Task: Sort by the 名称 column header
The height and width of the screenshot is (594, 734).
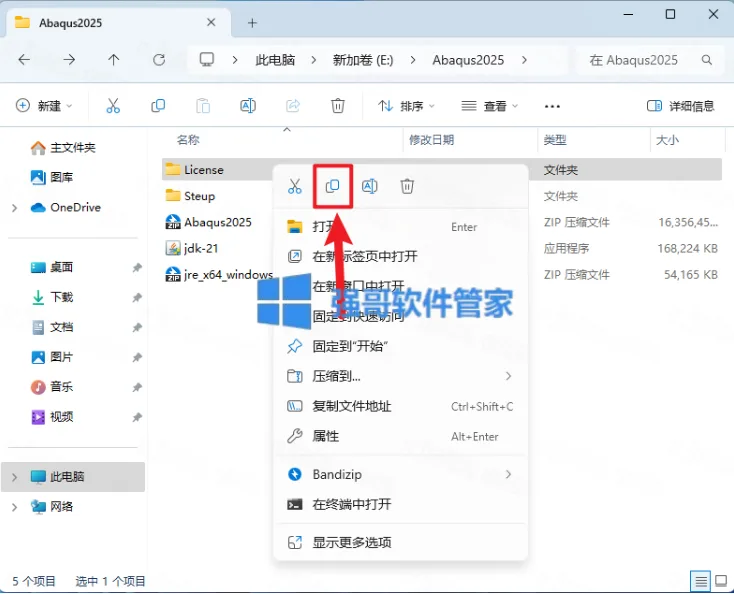Action: pyautogui.click(x=188, y=139)
